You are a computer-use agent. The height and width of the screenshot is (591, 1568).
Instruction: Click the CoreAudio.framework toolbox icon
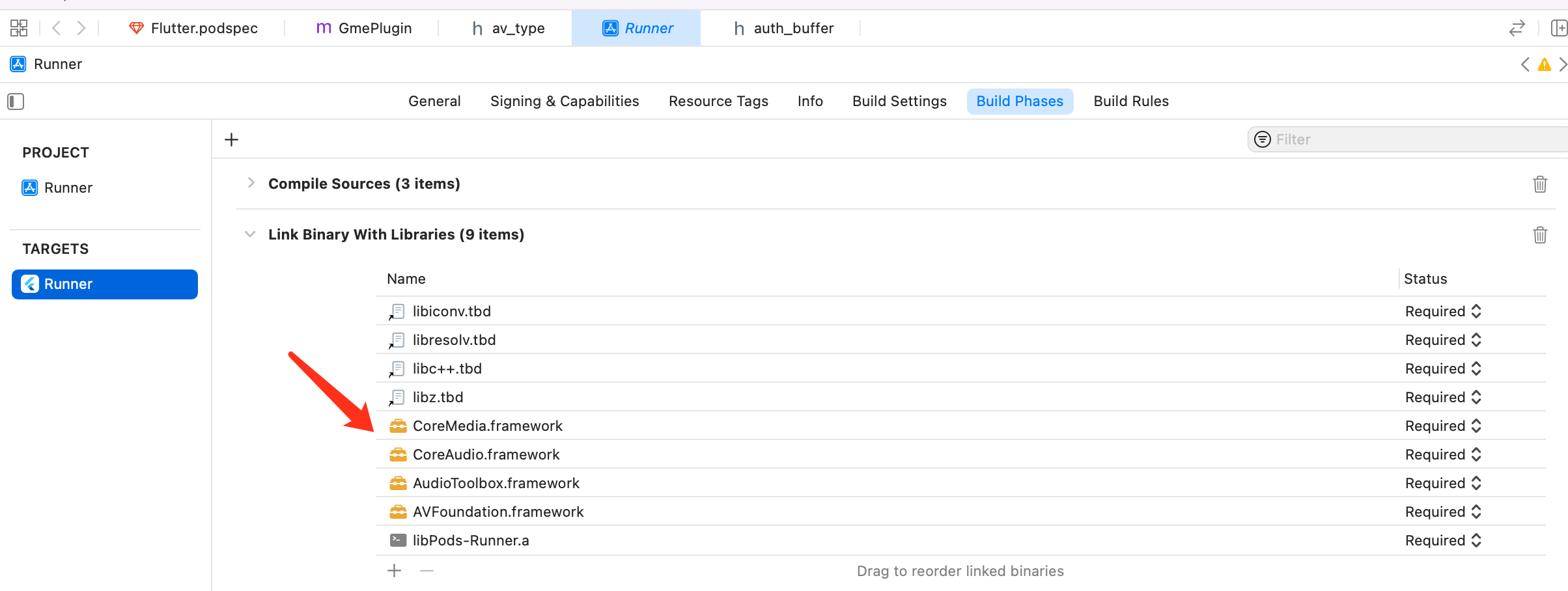(398, 454)
